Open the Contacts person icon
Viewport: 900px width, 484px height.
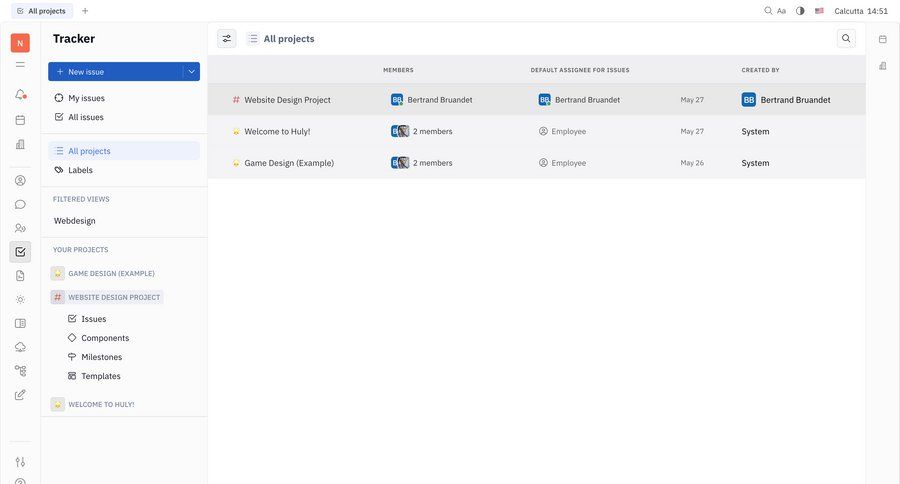point(20,181)
